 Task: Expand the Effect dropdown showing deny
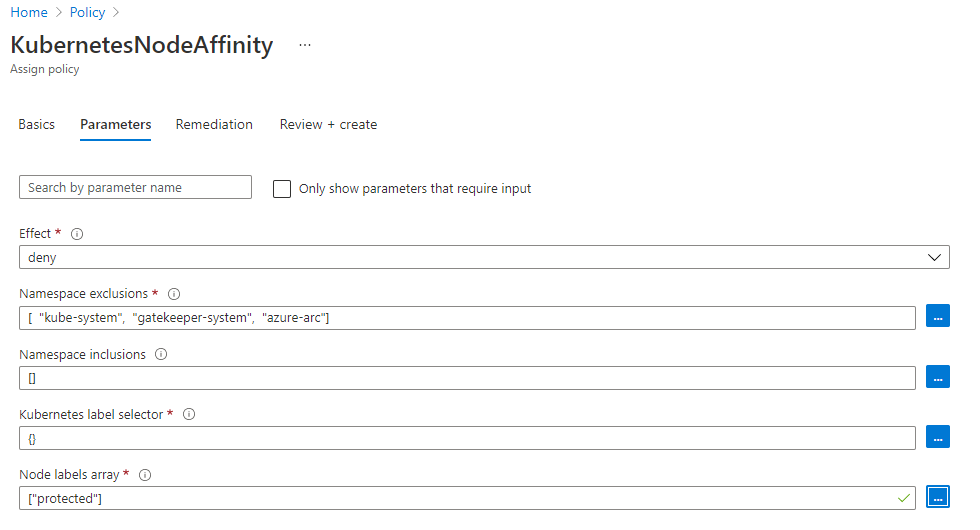point(484,257)
